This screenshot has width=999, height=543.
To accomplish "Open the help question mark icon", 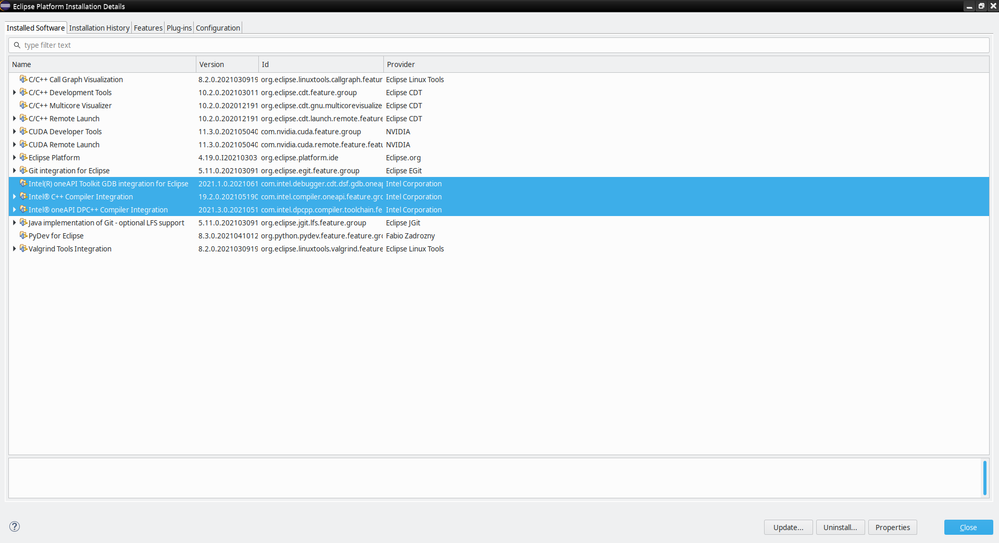I will point(15,526).
